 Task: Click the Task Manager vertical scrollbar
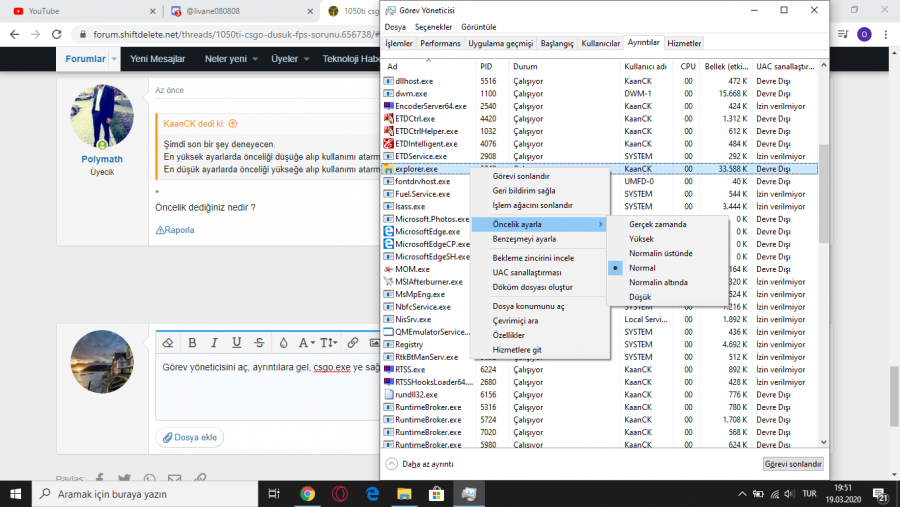point(823,200)
